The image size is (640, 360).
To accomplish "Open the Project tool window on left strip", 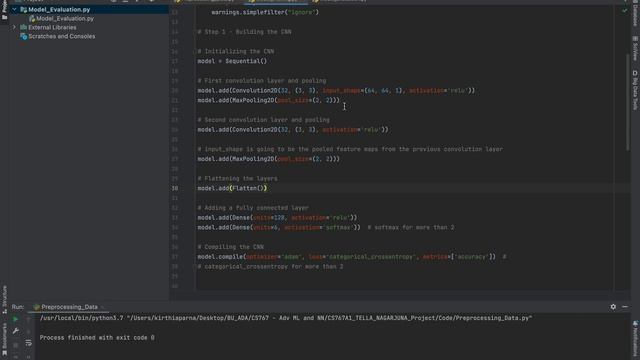I will pyautogui.click(x=4, y=9).
